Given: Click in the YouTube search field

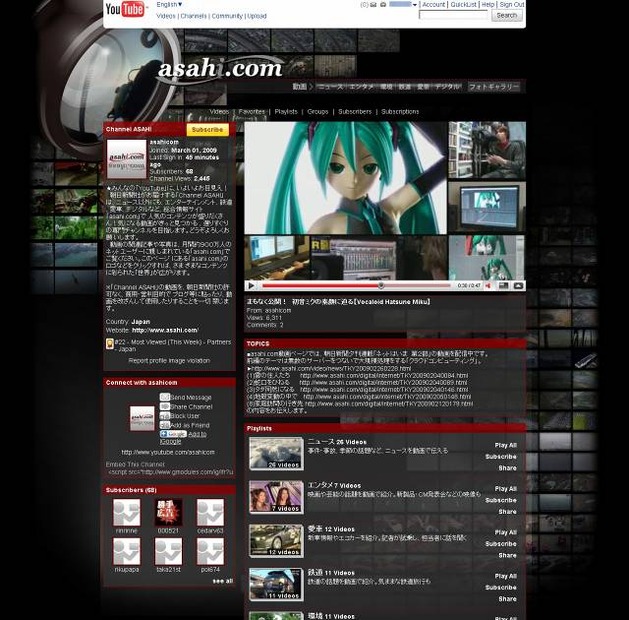Looking at the screenshot, I should (453, 15).
